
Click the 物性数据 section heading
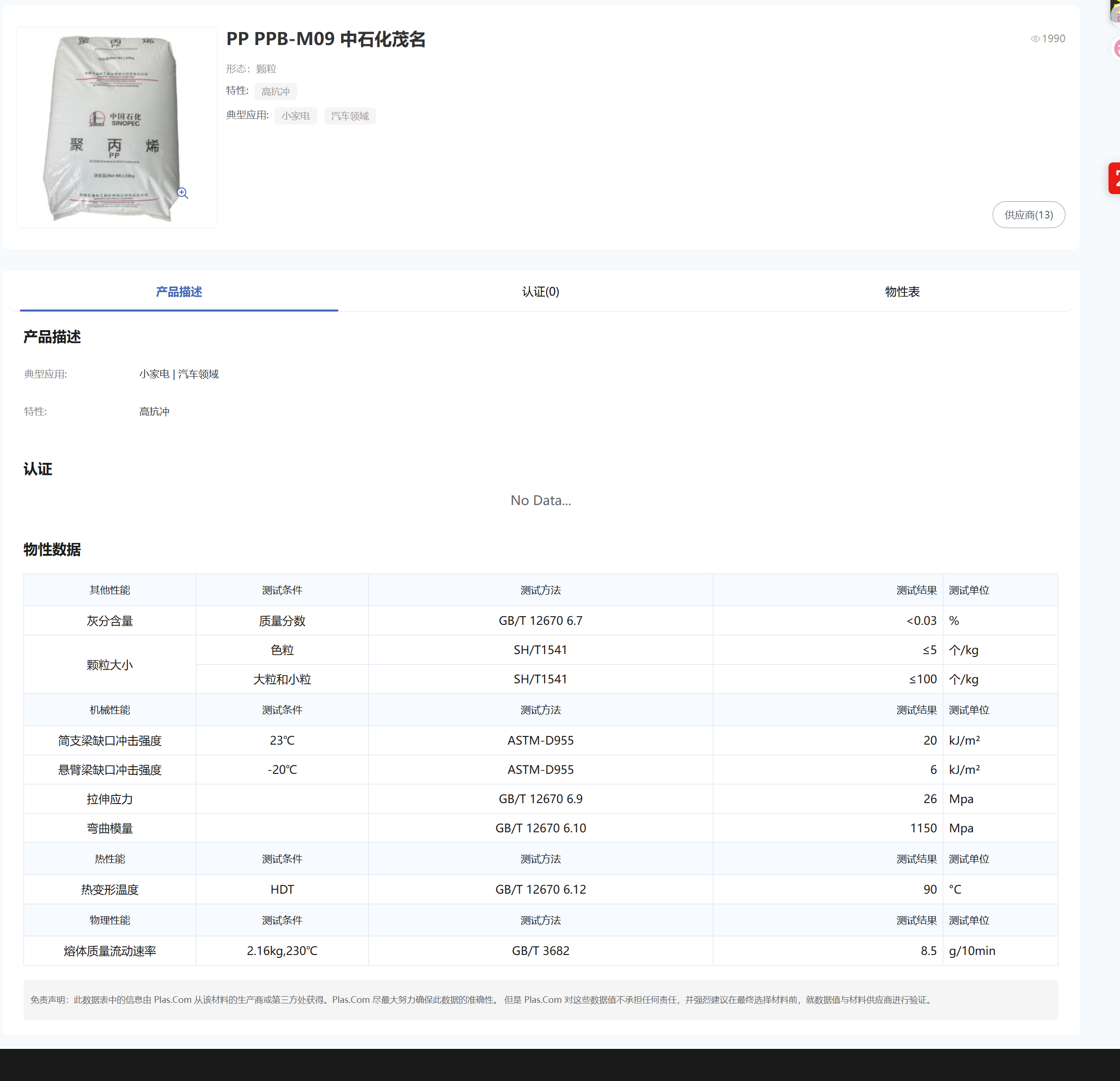click(x=52, y=550)
